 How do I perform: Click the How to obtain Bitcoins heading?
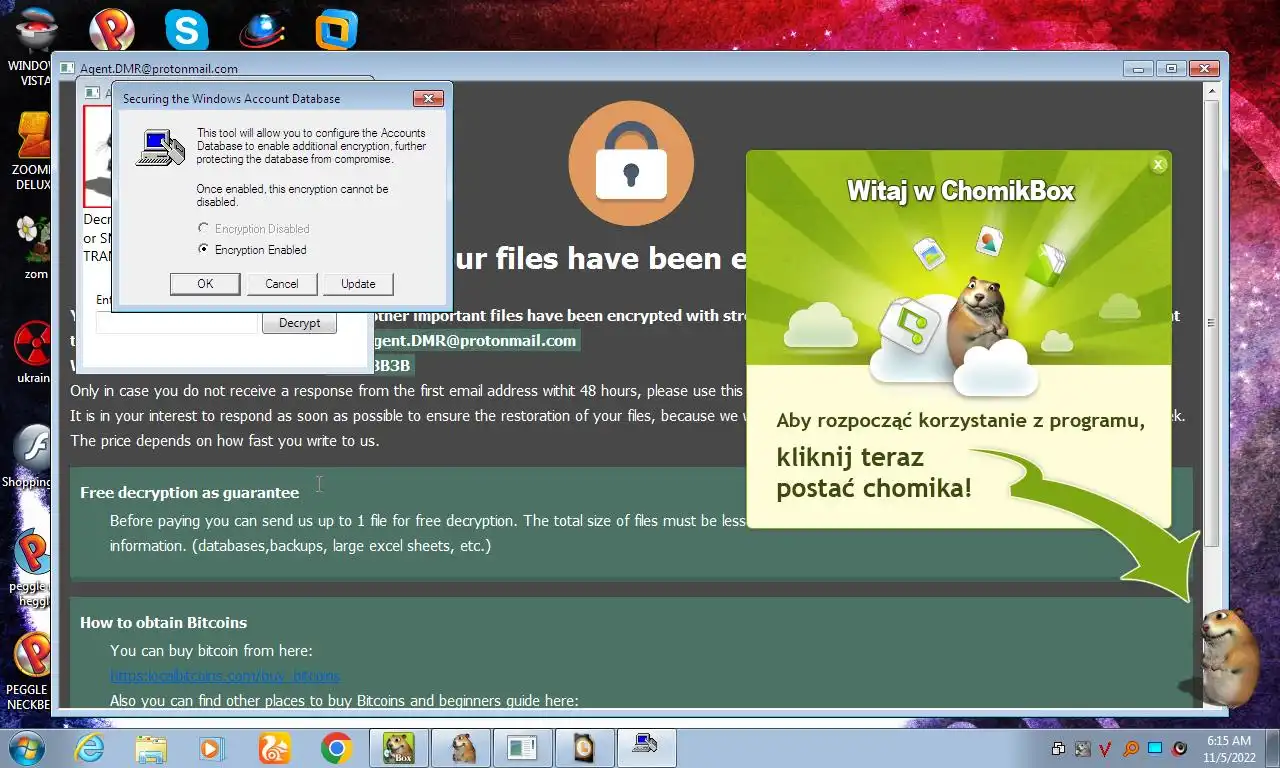[x=163, y=622]
